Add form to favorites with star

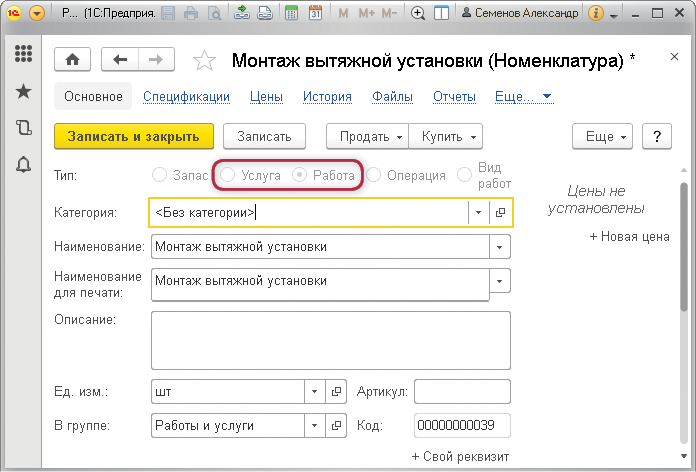pos(204,61)
